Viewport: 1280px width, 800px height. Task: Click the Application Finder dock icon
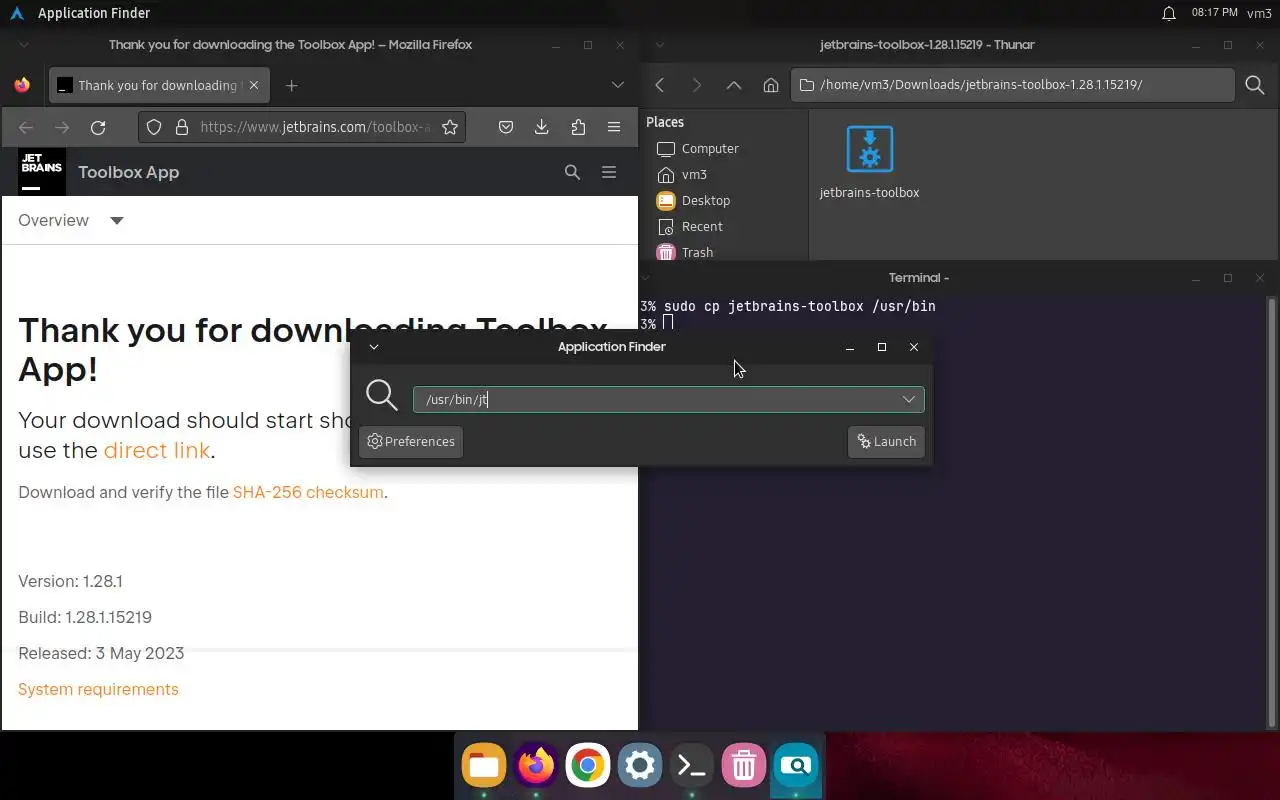point(796,766)
